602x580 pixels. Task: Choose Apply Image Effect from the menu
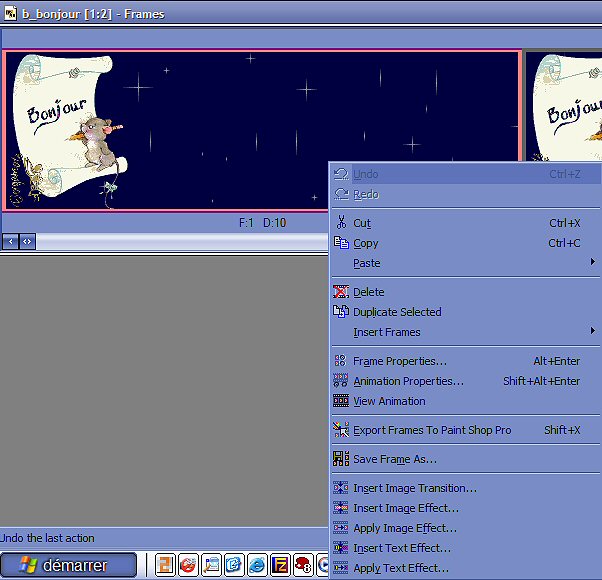[404, 528]
